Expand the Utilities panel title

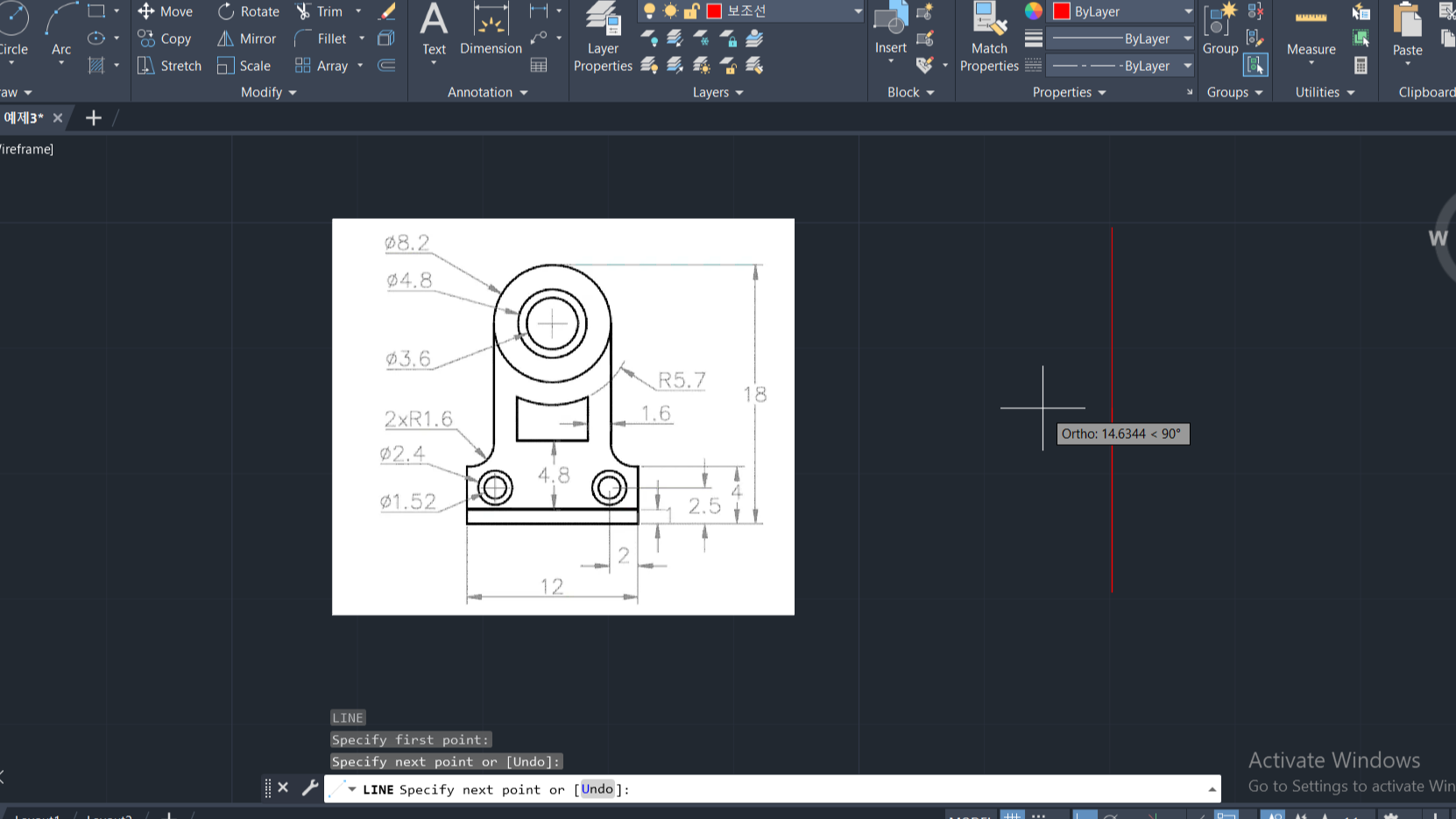coord(1325,92)
